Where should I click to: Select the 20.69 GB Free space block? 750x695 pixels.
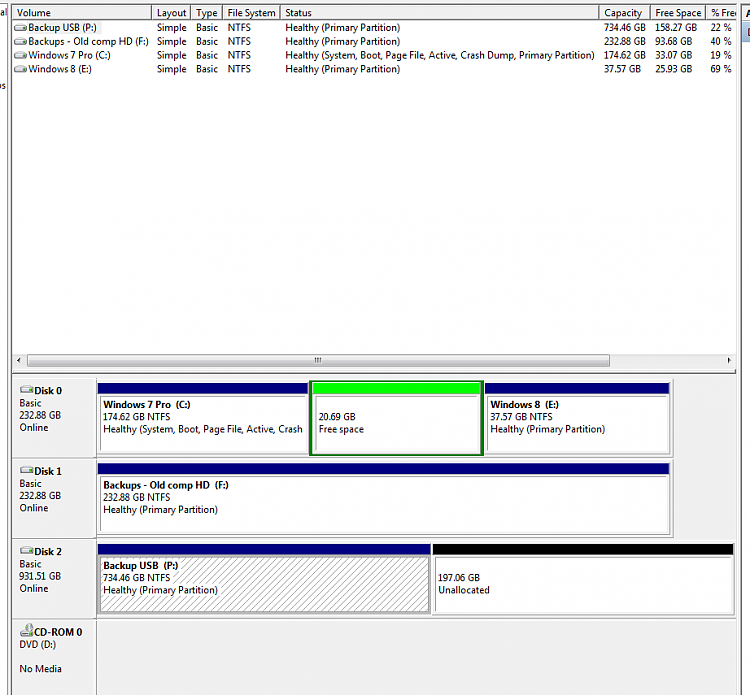click(x=397, y=418)
